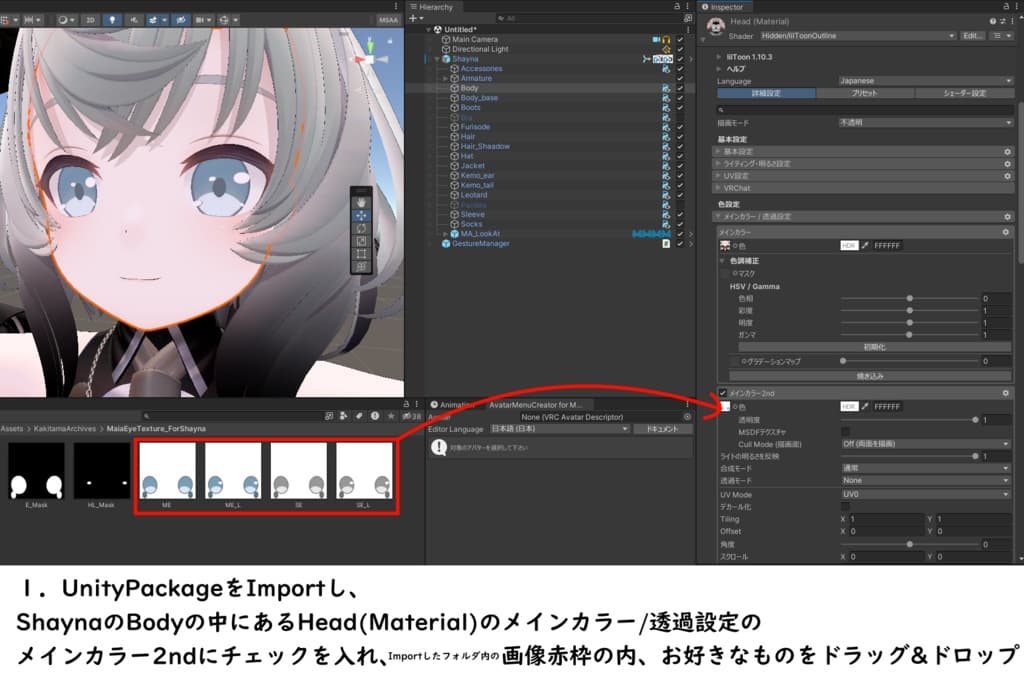Enable the メインカラー2nd checkbox
1024x679 pixels.
click(722, 393)
